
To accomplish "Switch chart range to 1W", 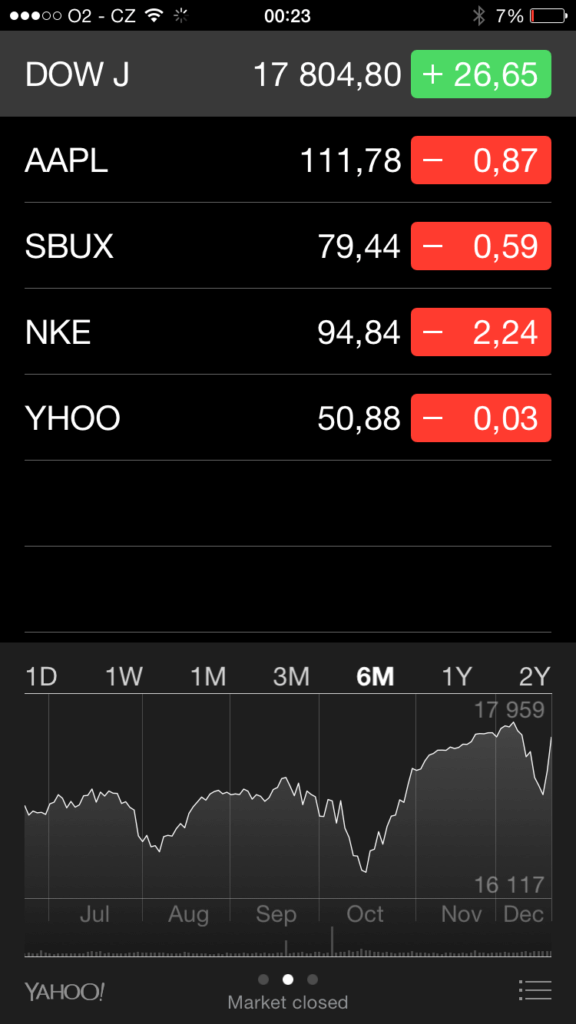I will click(124, 677).
